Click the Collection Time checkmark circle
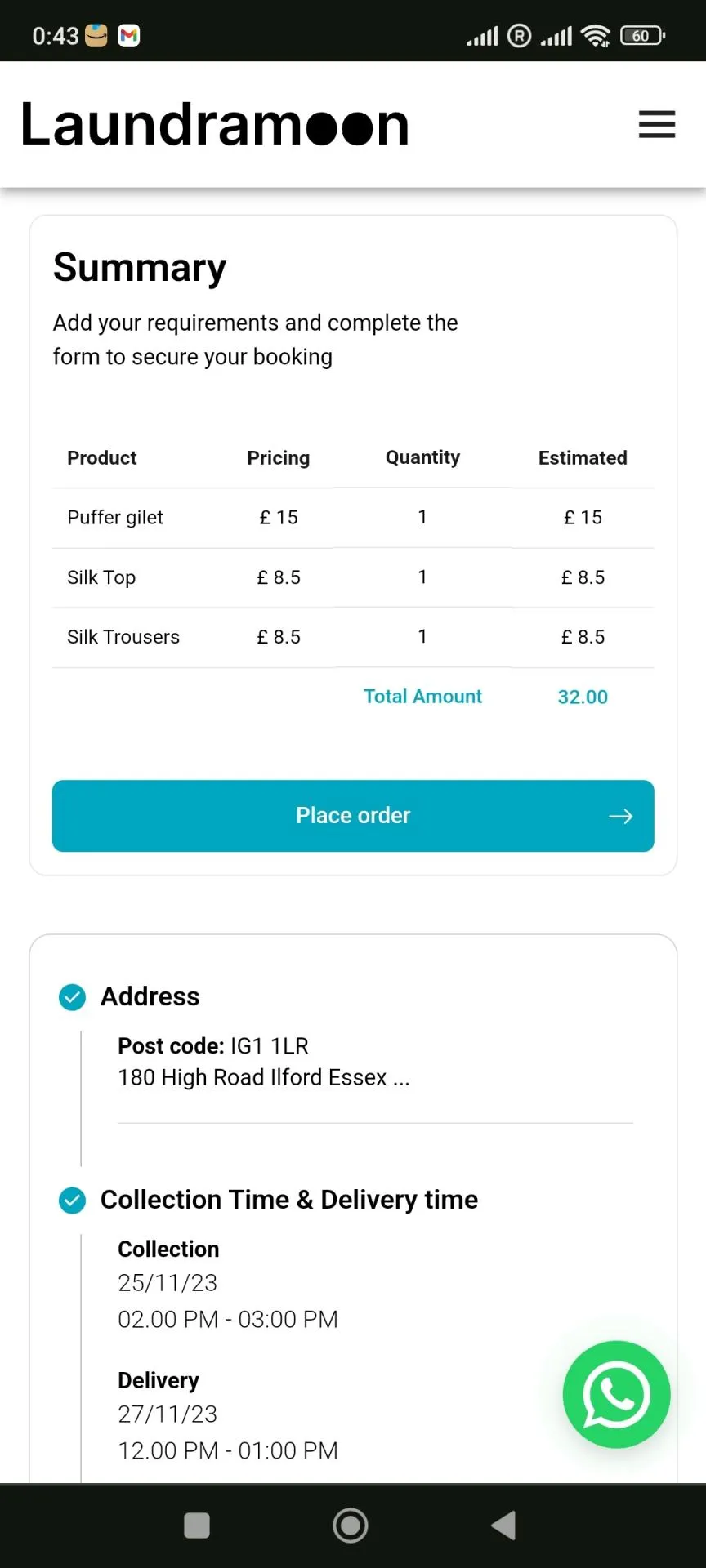This screenshot has height=1568, width=706. (x=73, y=1200)
